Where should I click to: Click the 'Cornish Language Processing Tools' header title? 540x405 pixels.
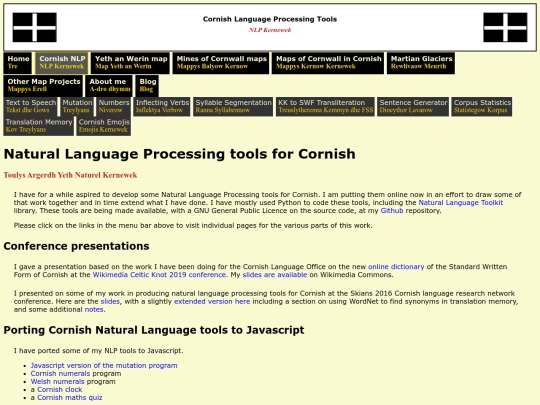(270, 19)
